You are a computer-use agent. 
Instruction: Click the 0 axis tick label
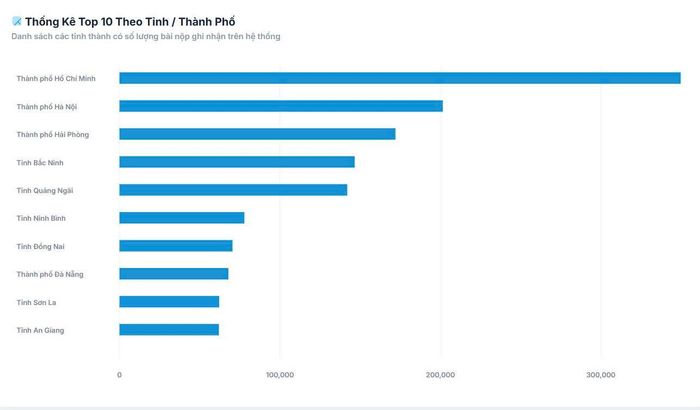tap(119, 375)
